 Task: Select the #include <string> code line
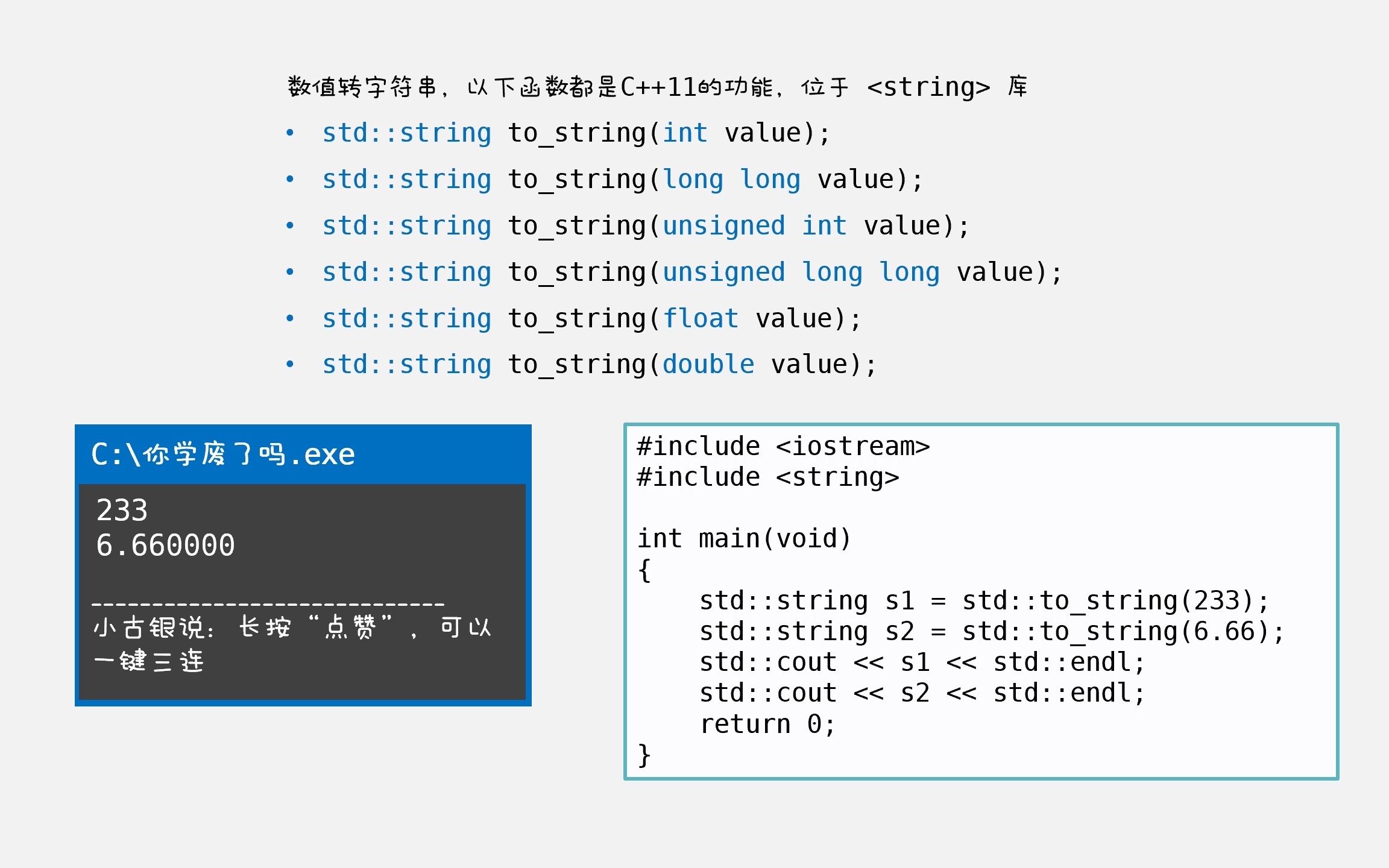(767, 477)
